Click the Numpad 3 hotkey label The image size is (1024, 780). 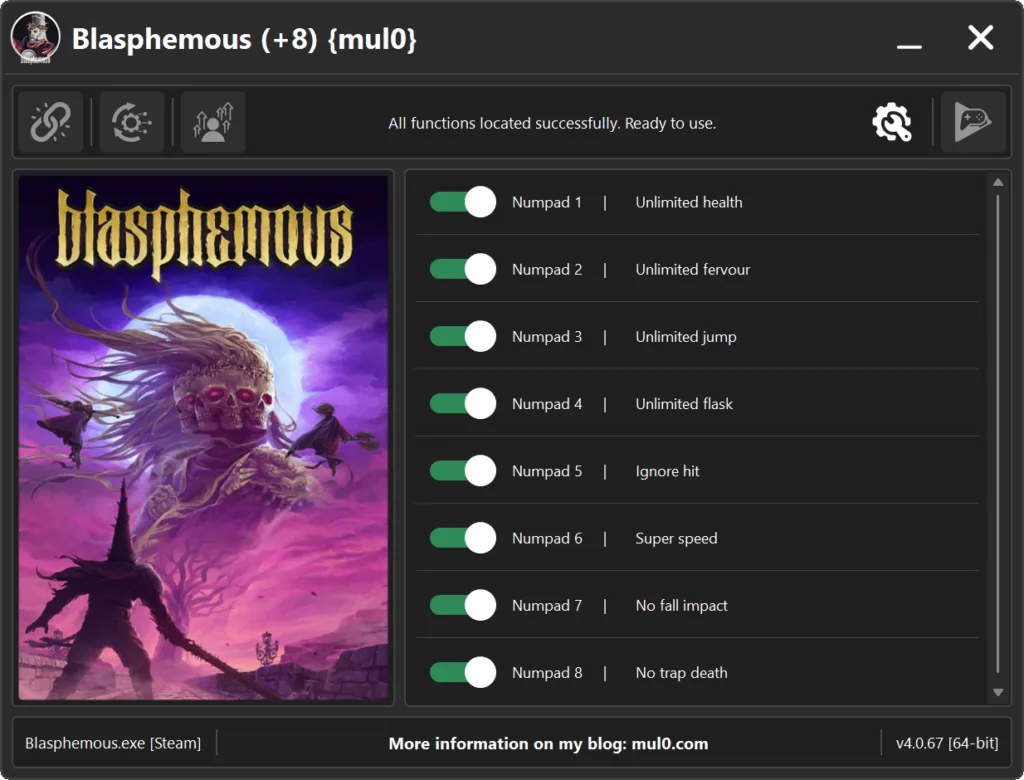547,337
